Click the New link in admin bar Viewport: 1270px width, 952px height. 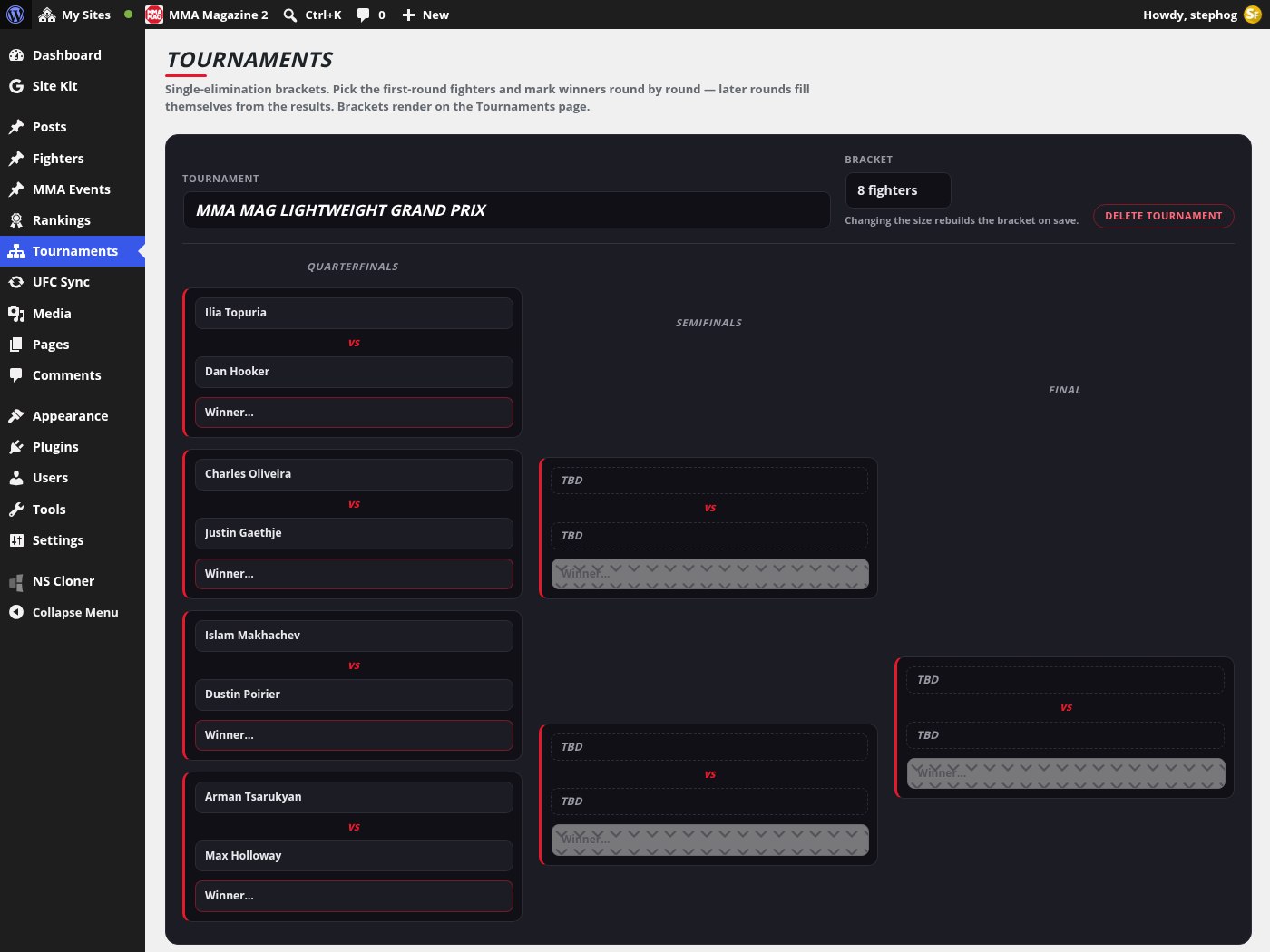pyautogui.click(x=435, y=15)
